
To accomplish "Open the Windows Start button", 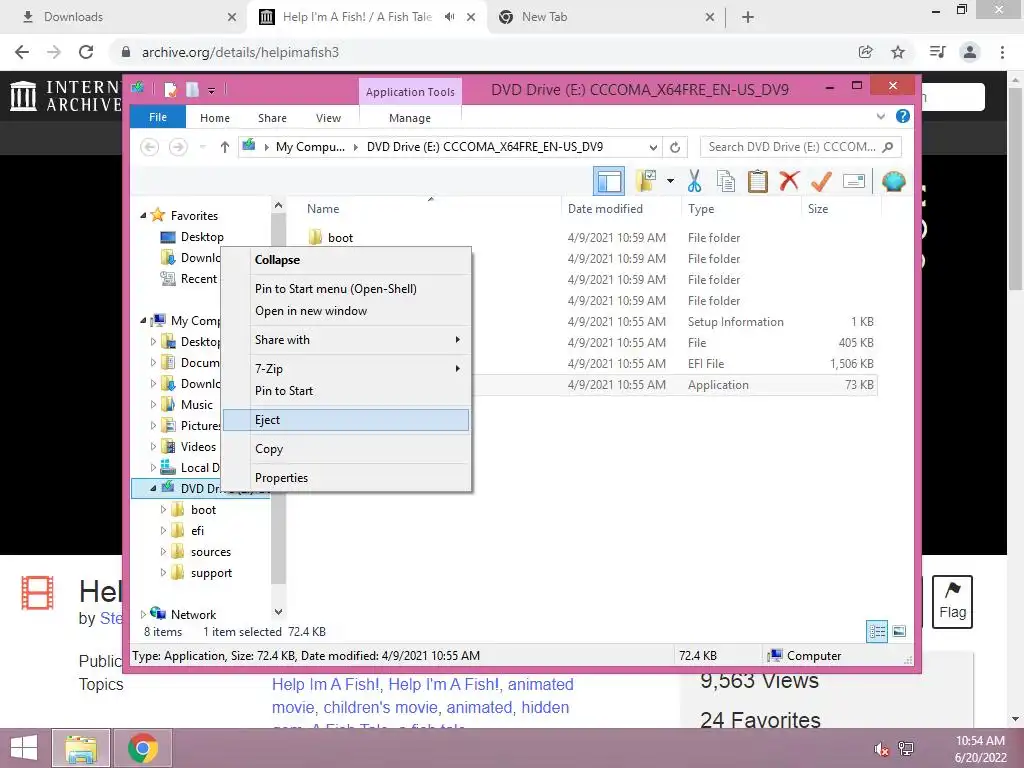I will 24,748.
